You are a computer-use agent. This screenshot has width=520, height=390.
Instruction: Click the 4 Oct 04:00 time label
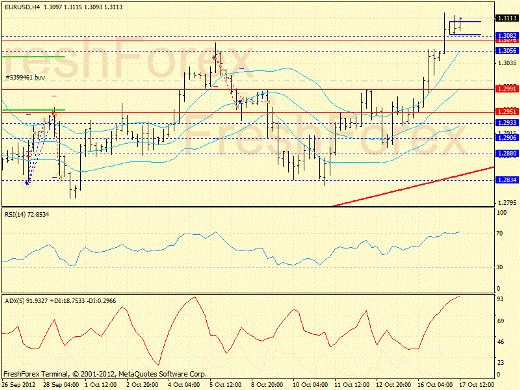(184, 384)
